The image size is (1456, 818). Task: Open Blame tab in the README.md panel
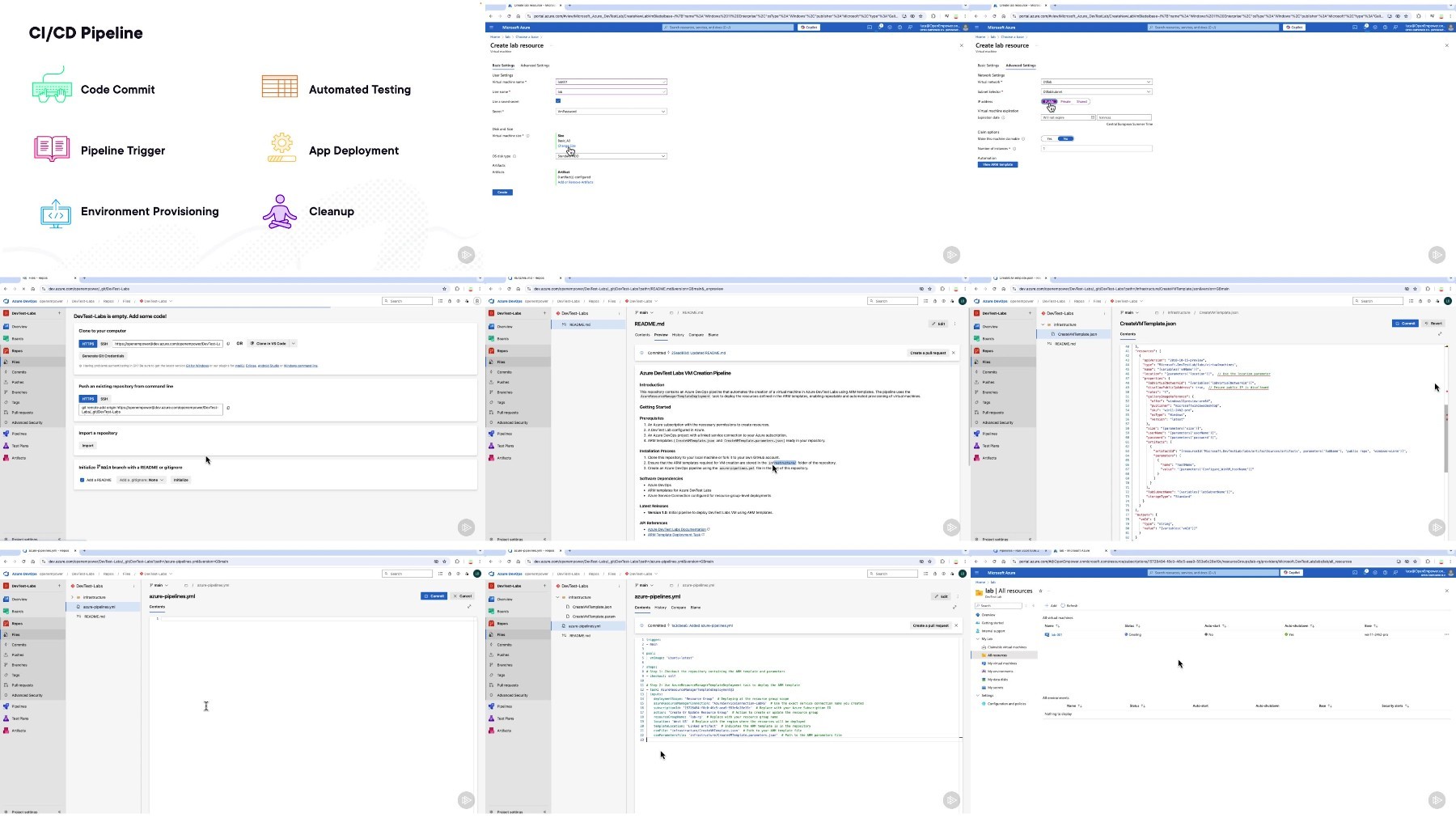click(x=713, y=334)
